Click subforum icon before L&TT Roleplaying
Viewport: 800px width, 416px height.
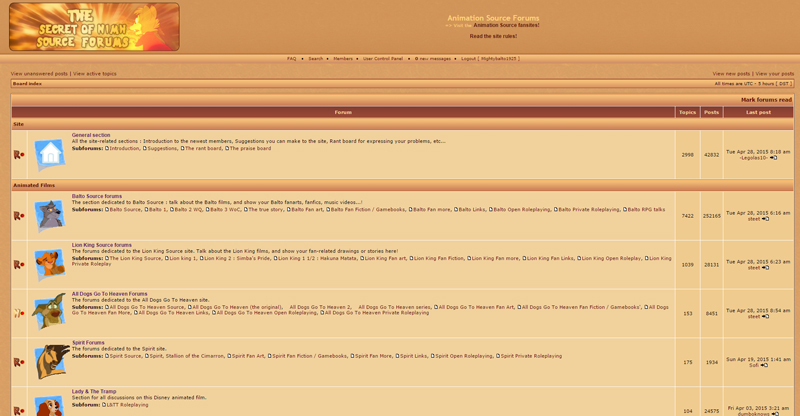(x=104, y=405)
